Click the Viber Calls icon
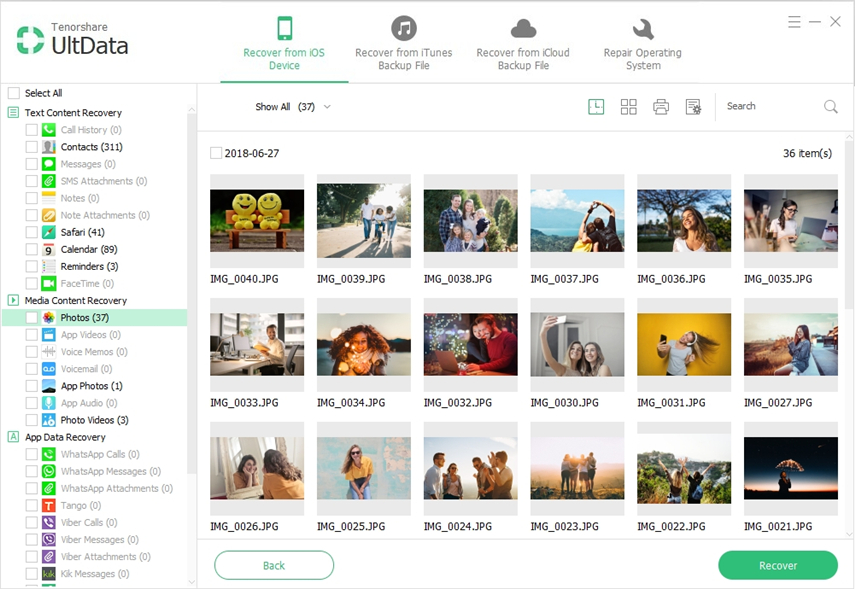The height and width of the screenshot is (589, 855). coord(49,522)
